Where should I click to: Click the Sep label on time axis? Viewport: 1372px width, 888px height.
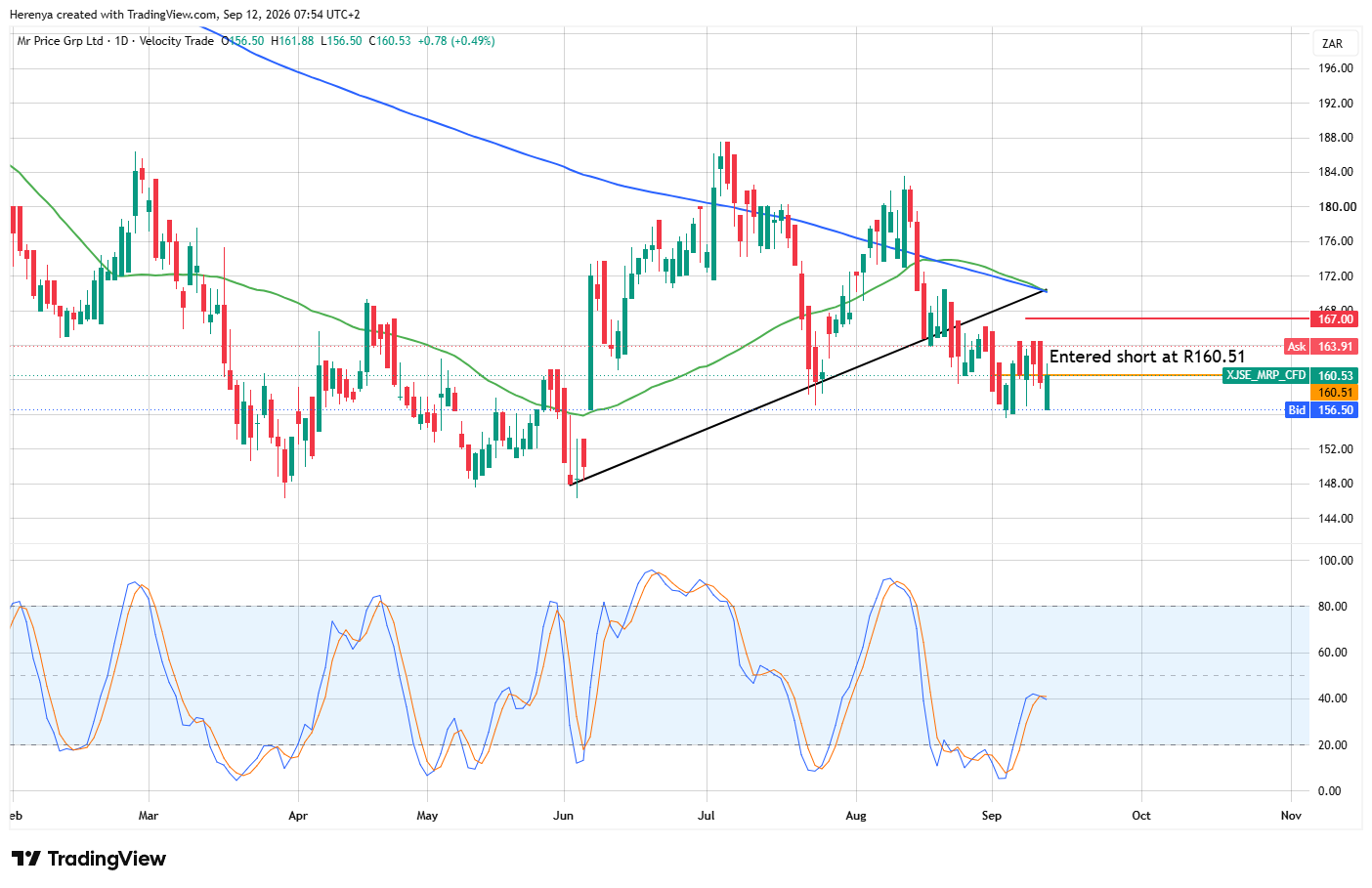(992, 816)
